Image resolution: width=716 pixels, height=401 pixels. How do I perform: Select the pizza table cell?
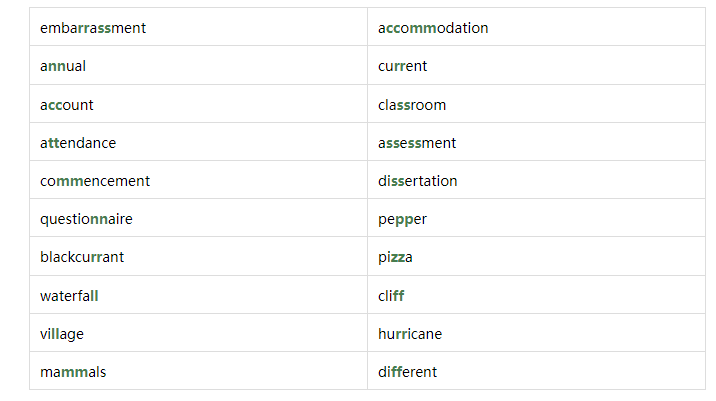(537, 256)
